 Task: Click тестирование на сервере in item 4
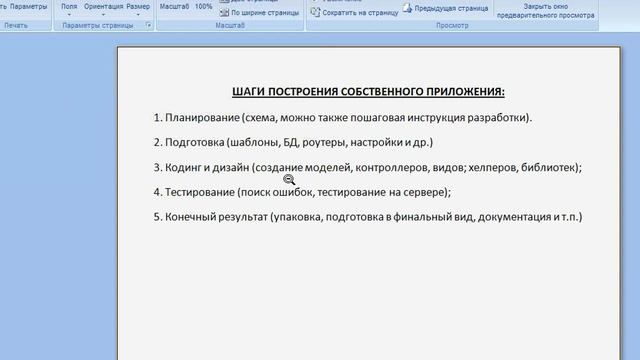pos(382,192)
